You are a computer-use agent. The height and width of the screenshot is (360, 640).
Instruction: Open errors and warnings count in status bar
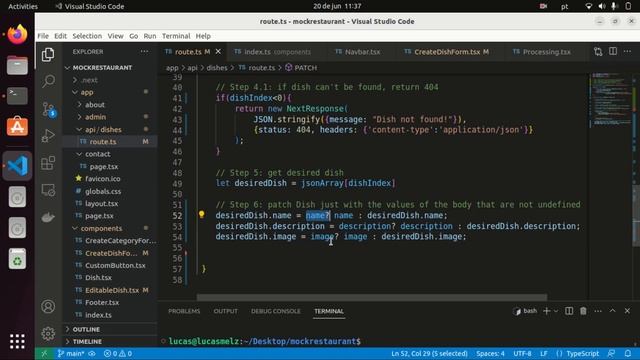pos(118,353)
